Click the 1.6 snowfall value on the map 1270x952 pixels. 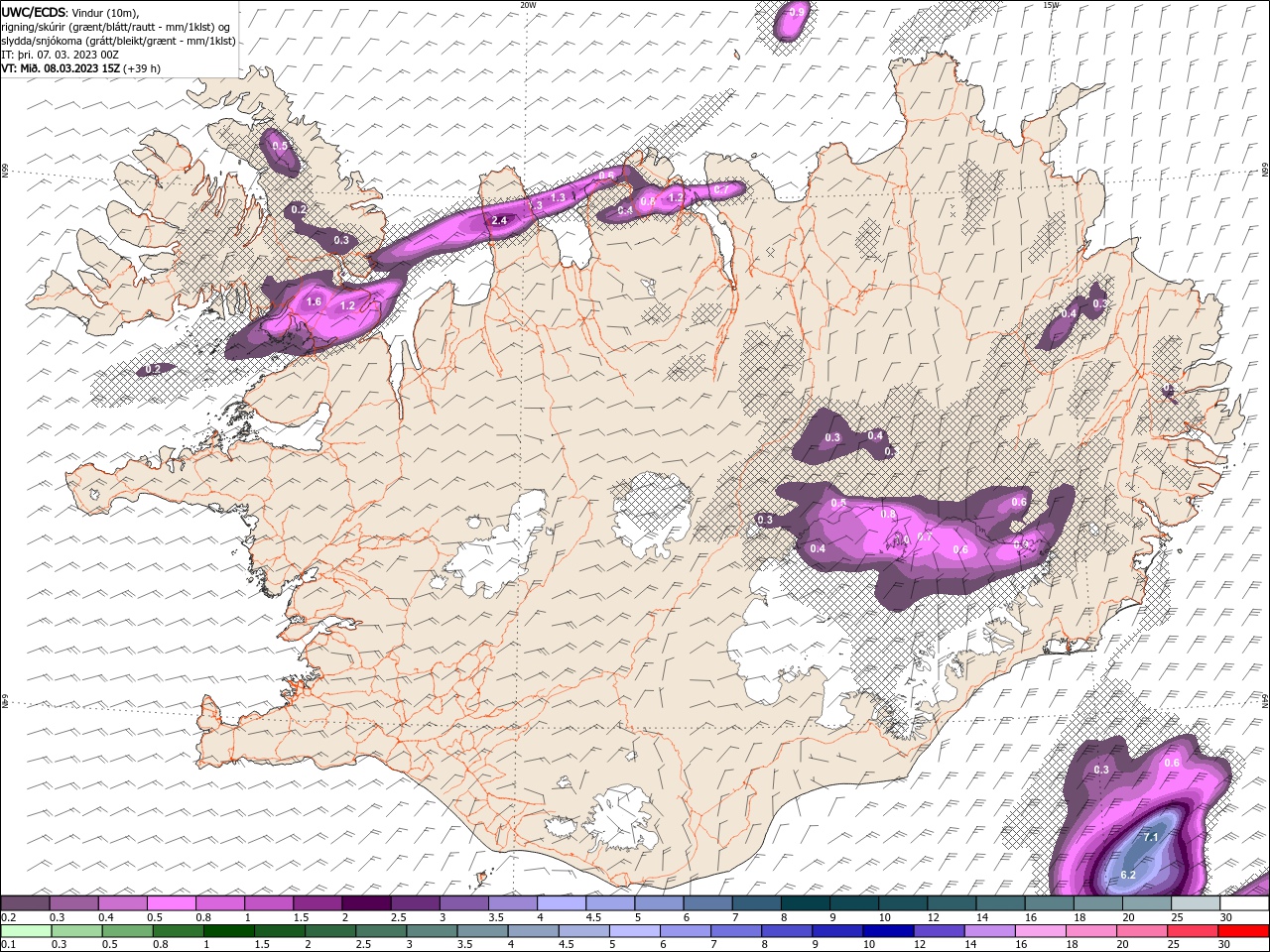(314, 301)
